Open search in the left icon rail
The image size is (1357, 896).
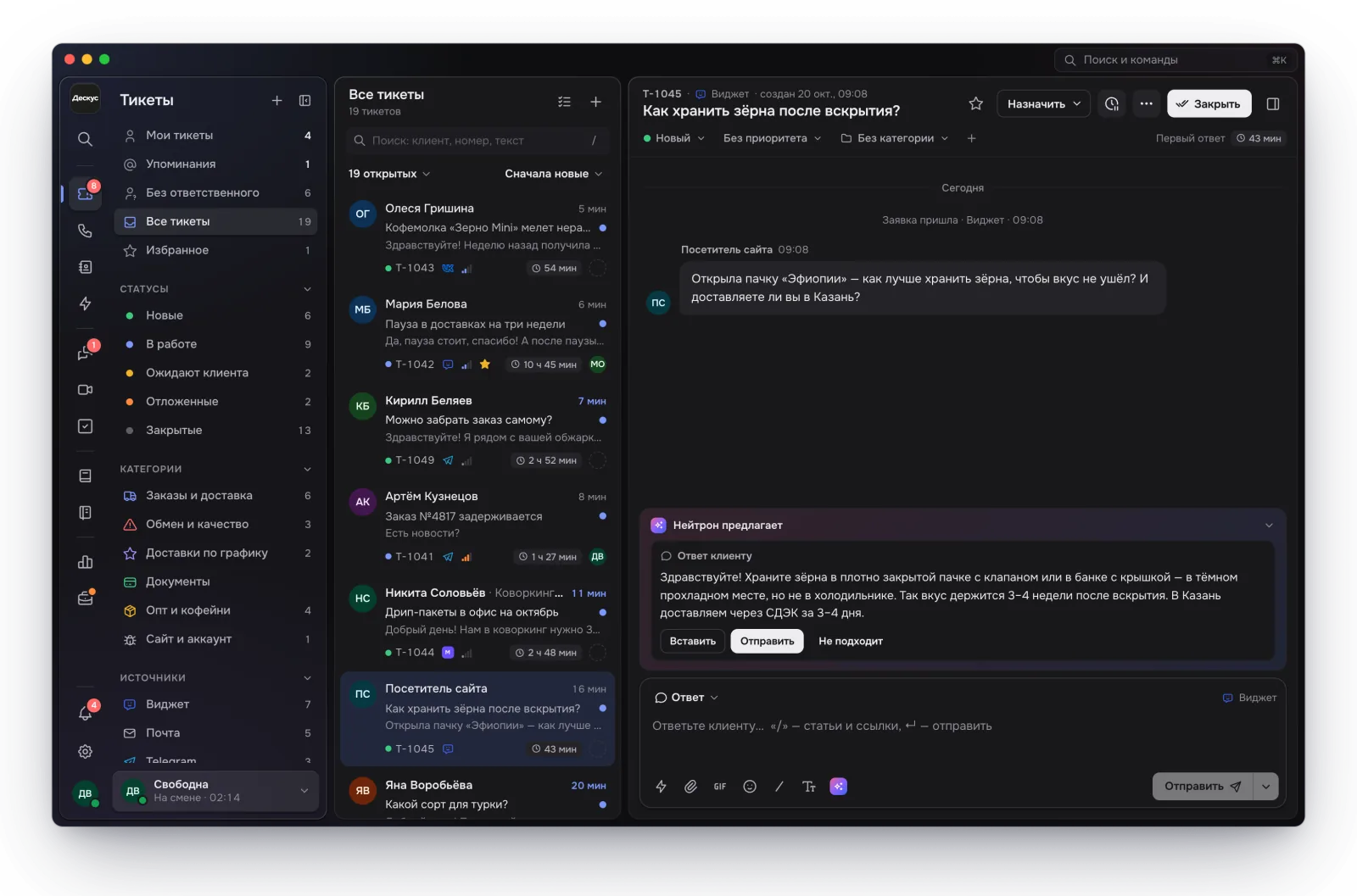click(85, 139)
